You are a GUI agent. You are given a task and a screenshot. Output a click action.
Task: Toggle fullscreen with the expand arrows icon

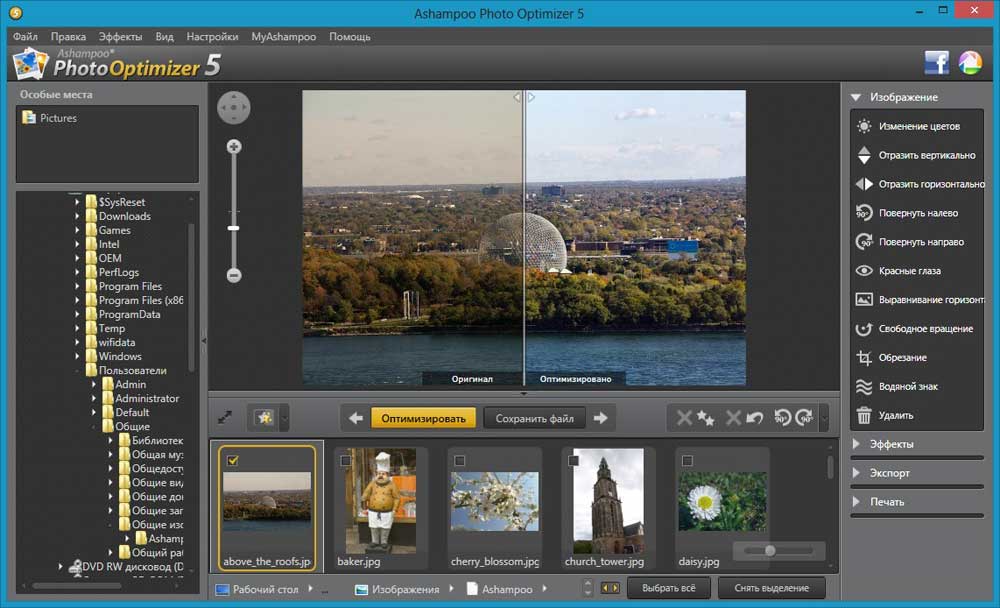pyautogui.click(x=224, y=418)
